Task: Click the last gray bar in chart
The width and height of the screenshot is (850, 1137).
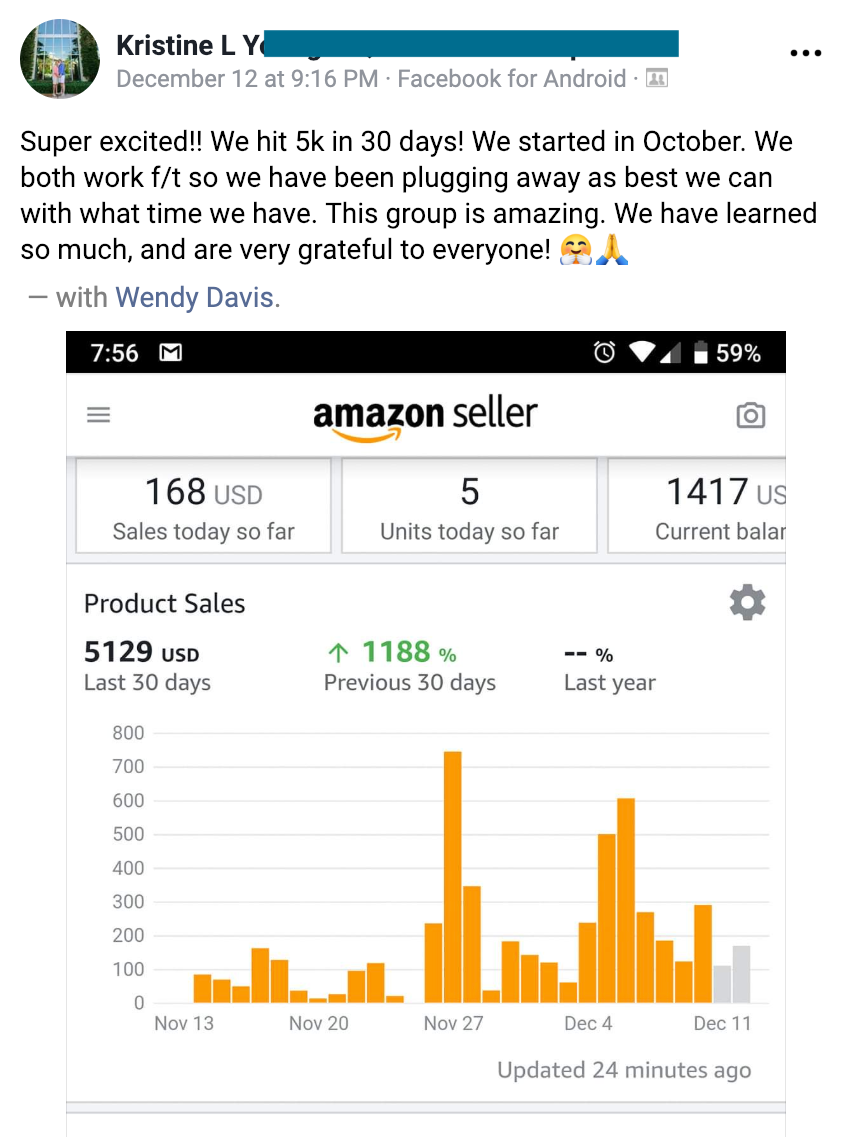Action: (741, 974)
